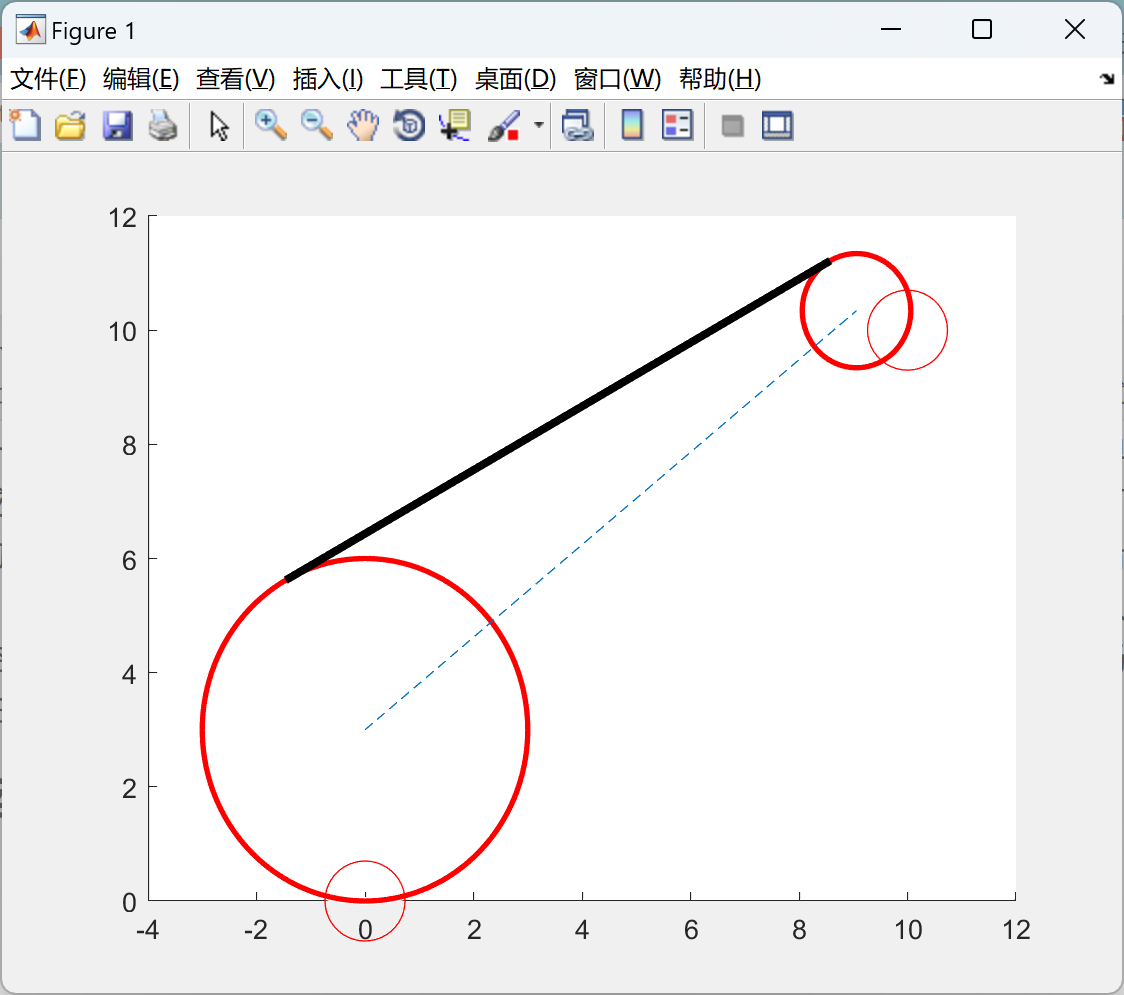Open the 插入(I) menu
The image size is (1124, 995).
(x=328, y=79)
